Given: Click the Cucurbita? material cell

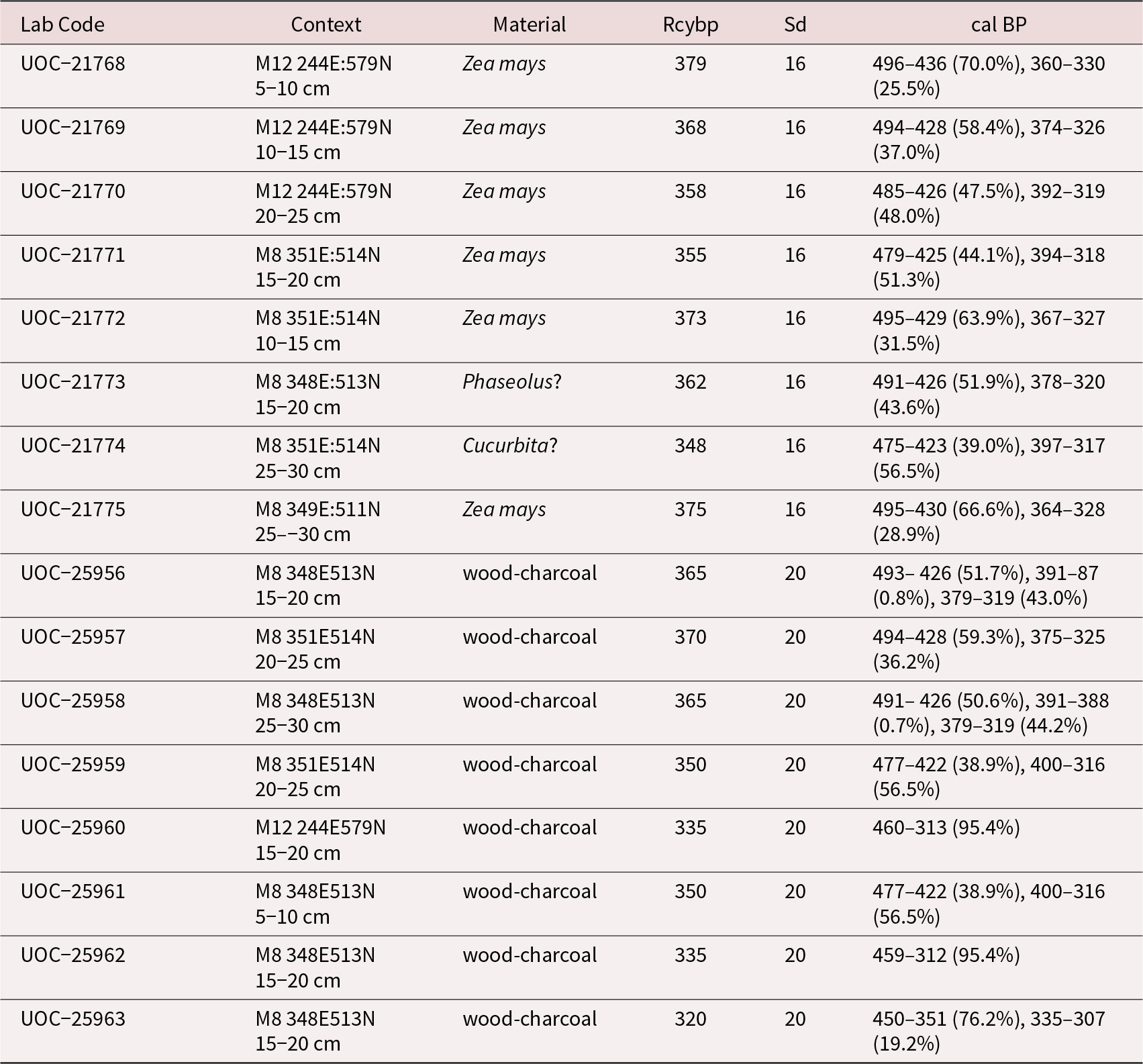Looking at the screenshot, I should coord(509,446).
